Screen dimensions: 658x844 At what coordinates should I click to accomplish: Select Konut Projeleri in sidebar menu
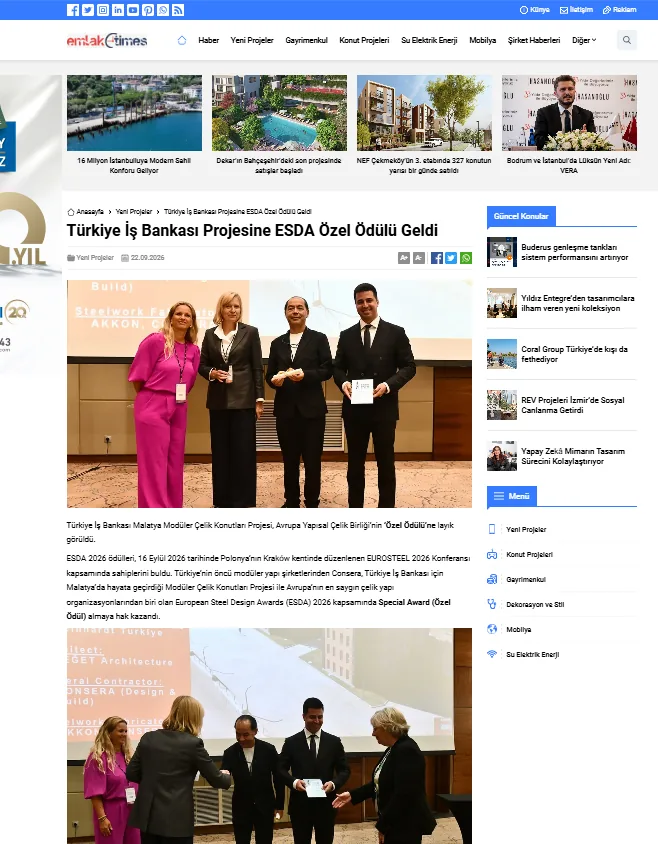(x=529, y=554)
